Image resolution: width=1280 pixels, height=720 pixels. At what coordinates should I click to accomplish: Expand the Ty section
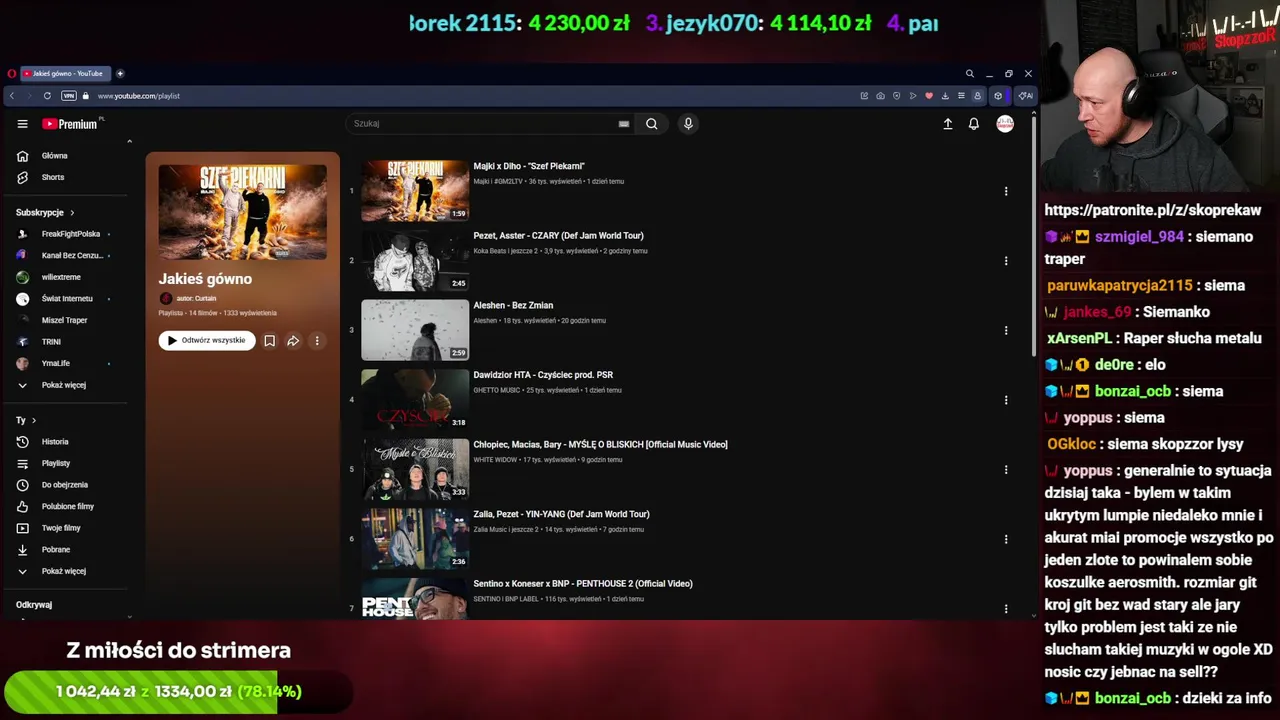(26, 421)
